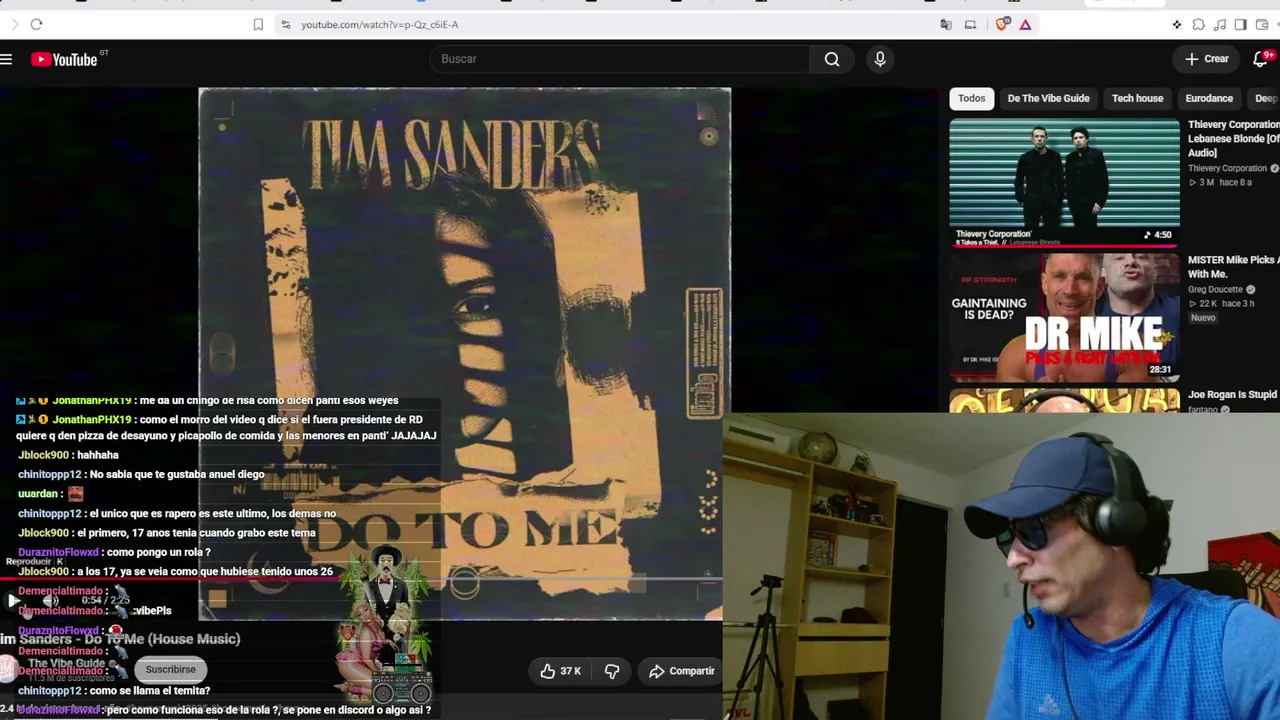The width and height of the screenshot is (1280, 720).
Task: Click the Crear button
Action: point(1207,59)
